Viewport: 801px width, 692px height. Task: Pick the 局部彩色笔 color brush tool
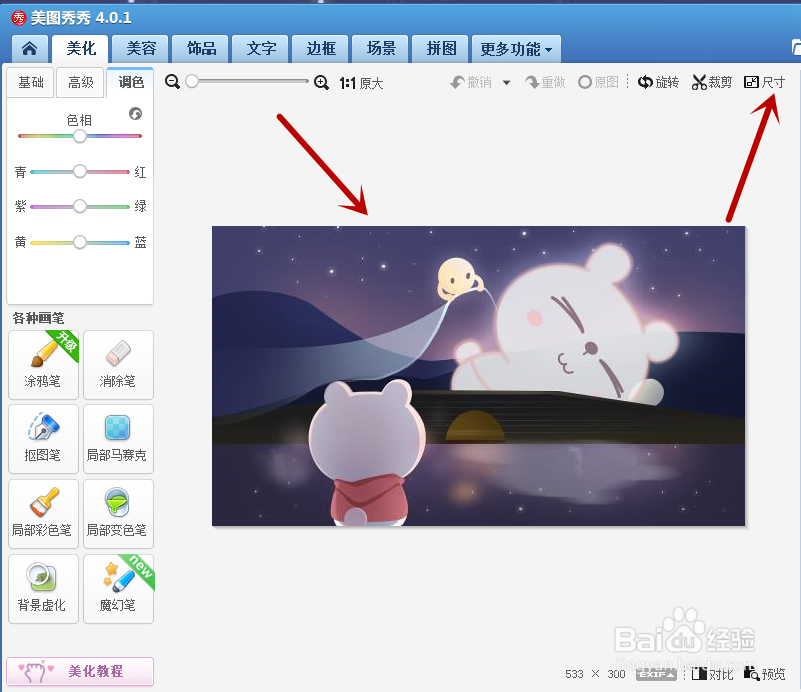click(x=43, y=514)
